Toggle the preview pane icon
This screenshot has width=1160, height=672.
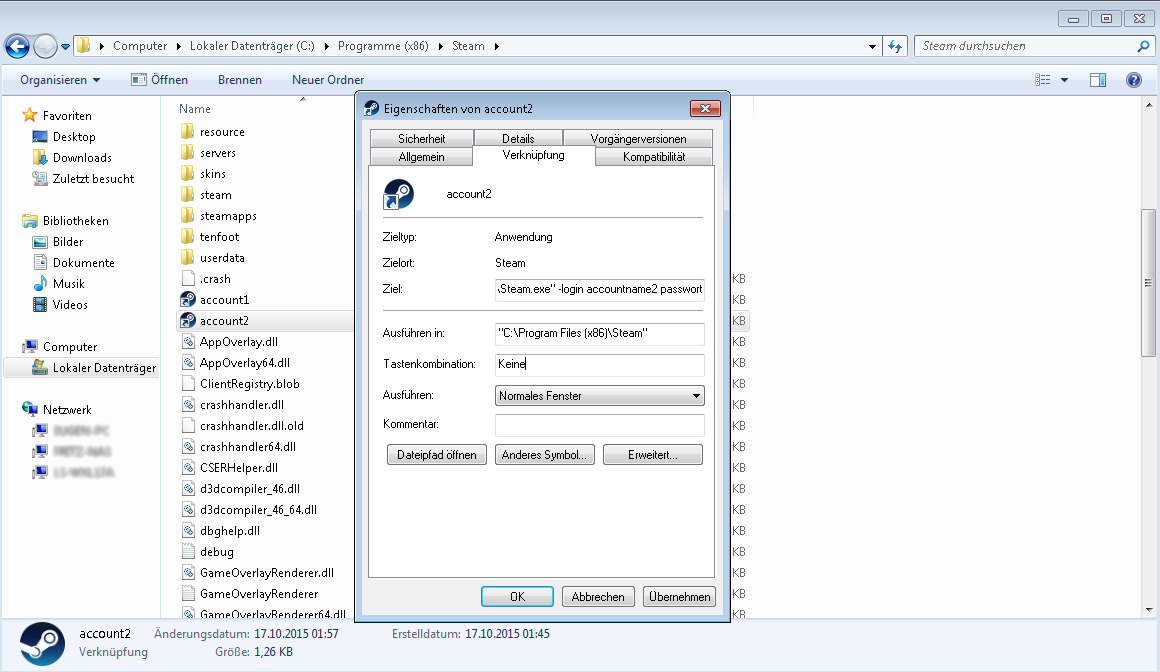[x=1098, y=80]
